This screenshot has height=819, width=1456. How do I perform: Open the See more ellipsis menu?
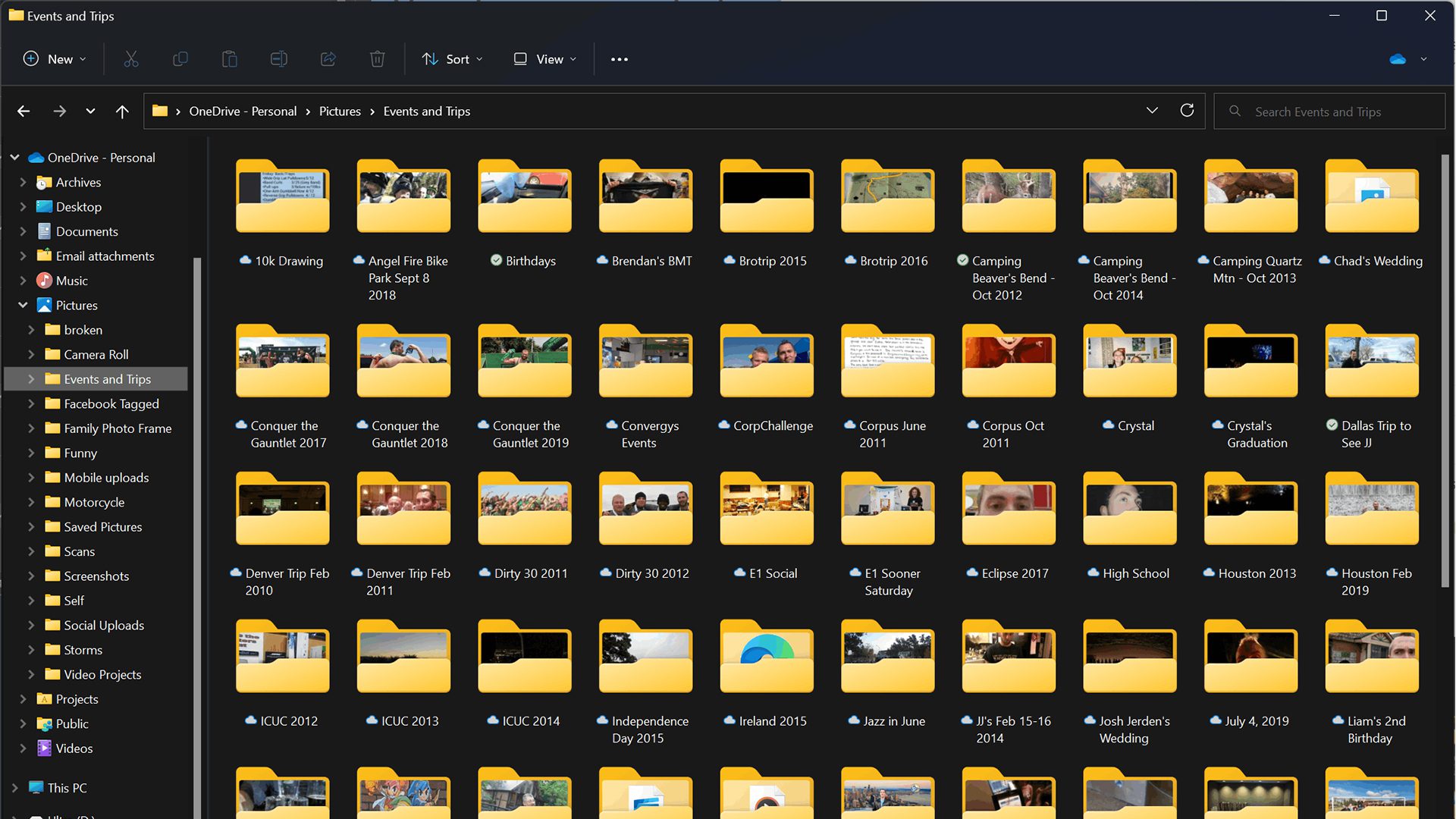[x=618, y=58]
